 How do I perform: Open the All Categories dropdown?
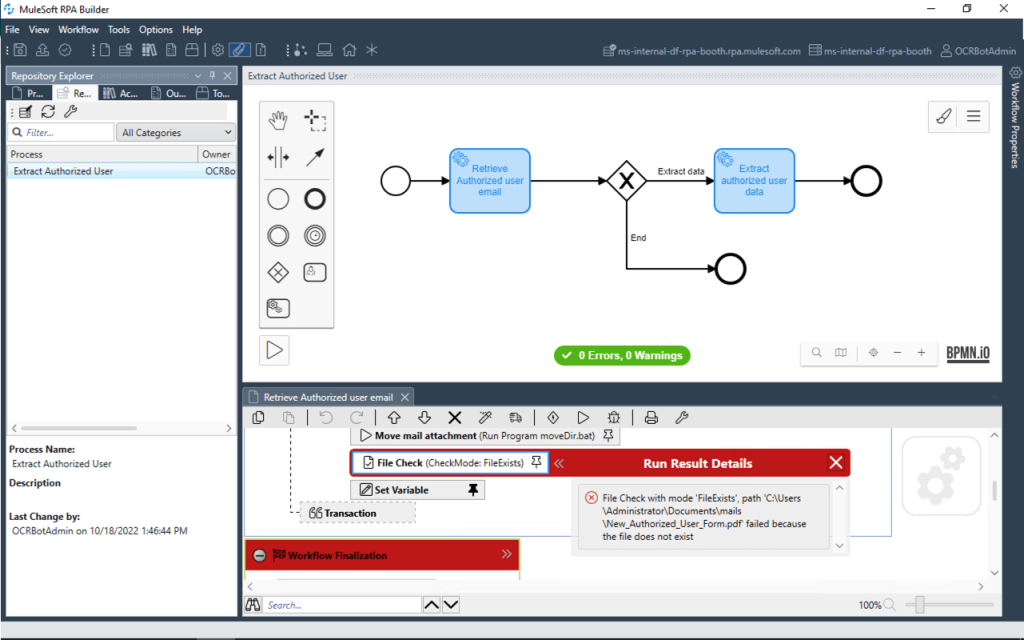coord(176,133)
